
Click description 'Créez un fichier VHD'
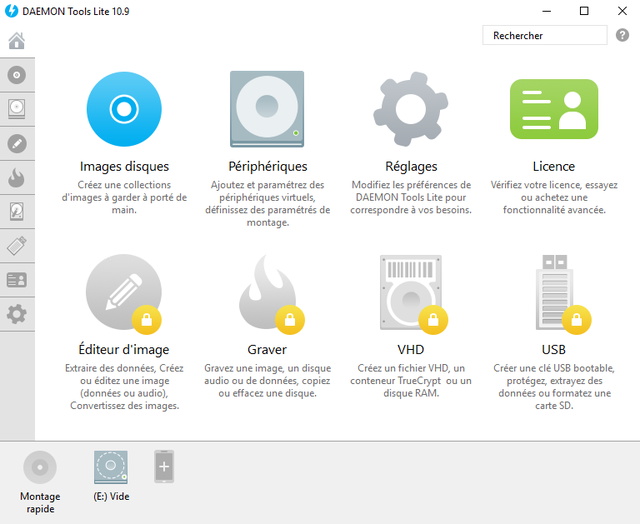(x=411, y=381)
